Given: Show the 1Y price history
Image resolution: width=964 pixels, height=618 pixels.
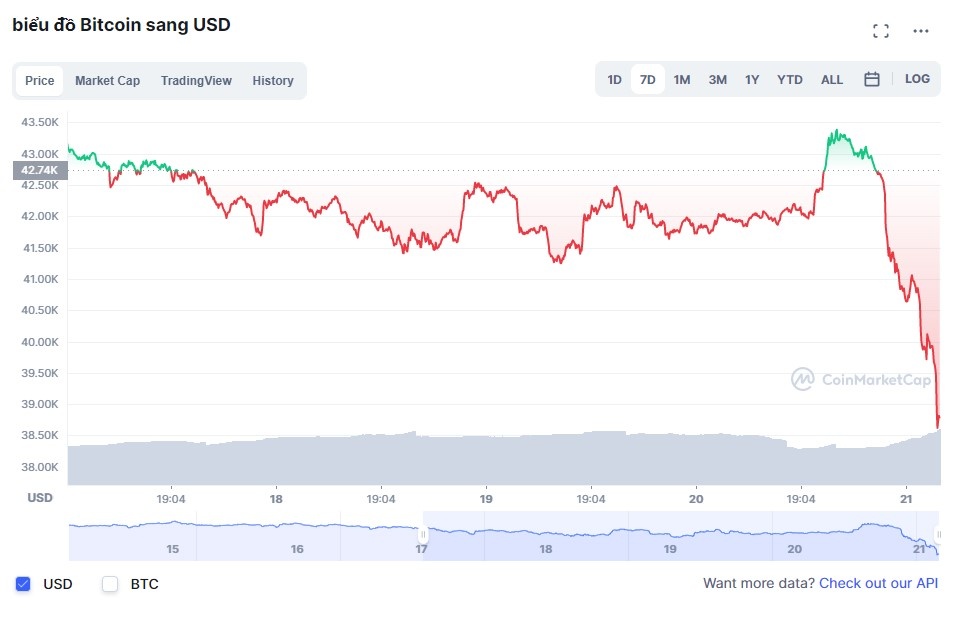Looking at the screenshot, I should pyautogui.click(x=752, y=79).
